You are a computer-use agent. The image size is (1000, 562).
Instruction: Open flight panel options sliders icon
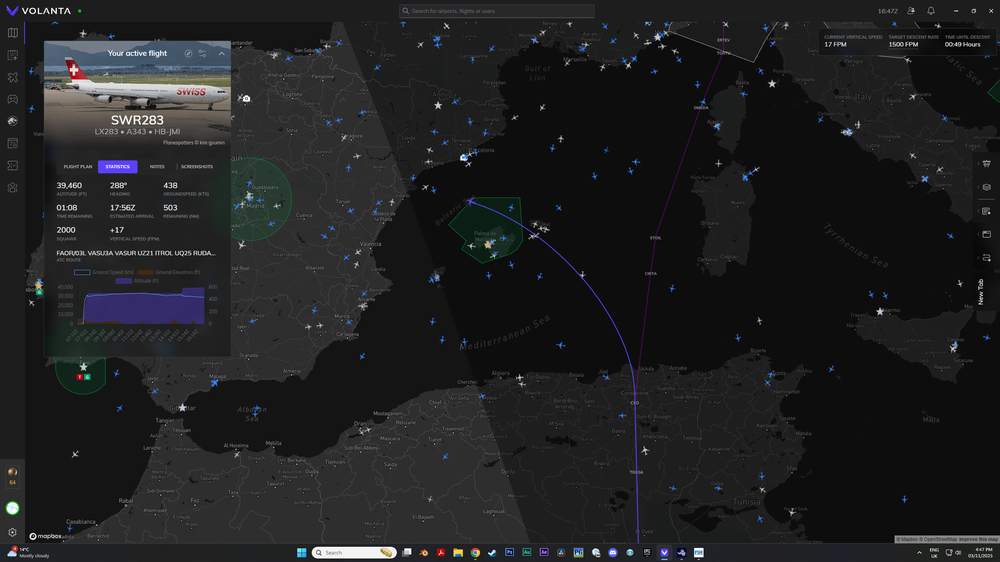203,53
